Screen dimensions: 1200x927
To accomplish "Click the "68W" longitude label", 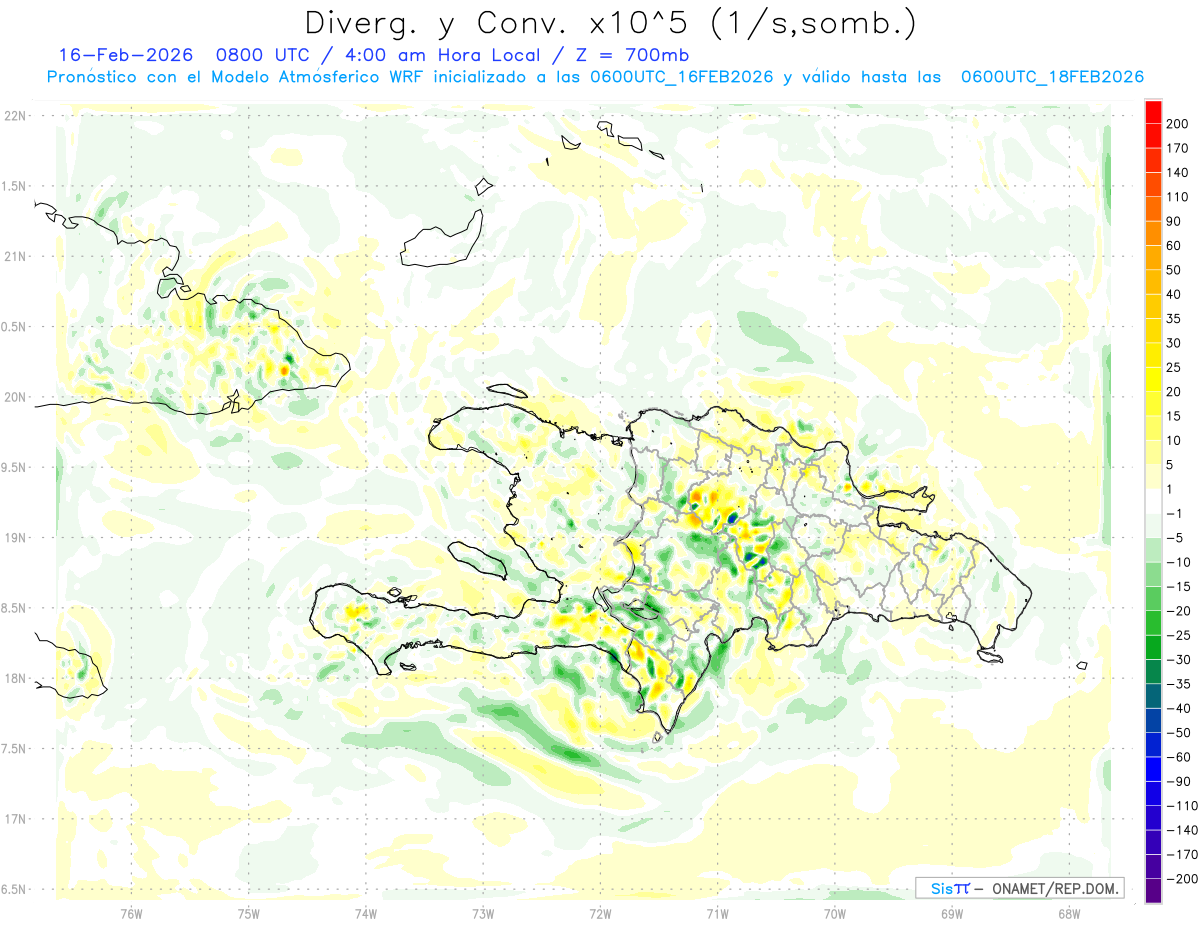I will point(1069,914).
